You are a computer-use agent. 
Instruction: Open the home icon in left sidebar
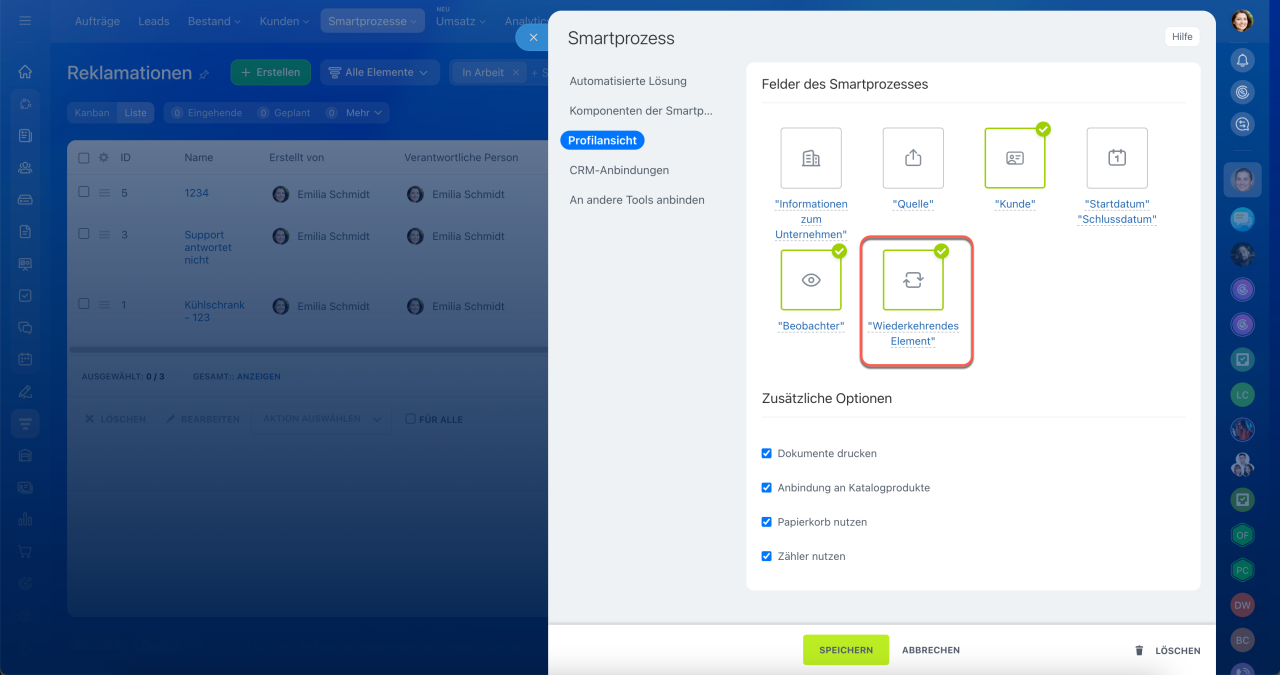(x=25, y=72)
